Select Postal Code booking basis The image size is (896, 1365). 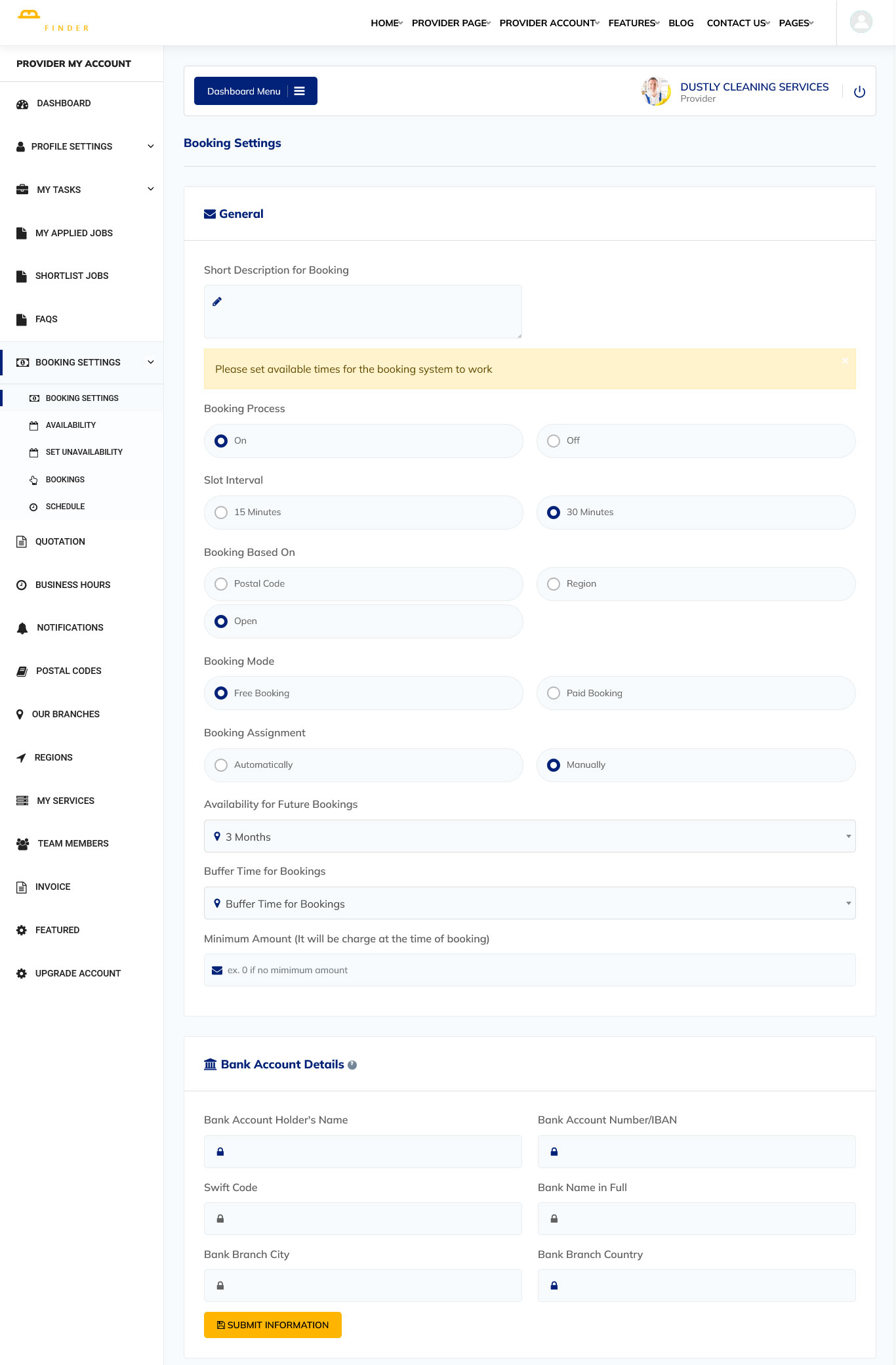tap(221, 584)
